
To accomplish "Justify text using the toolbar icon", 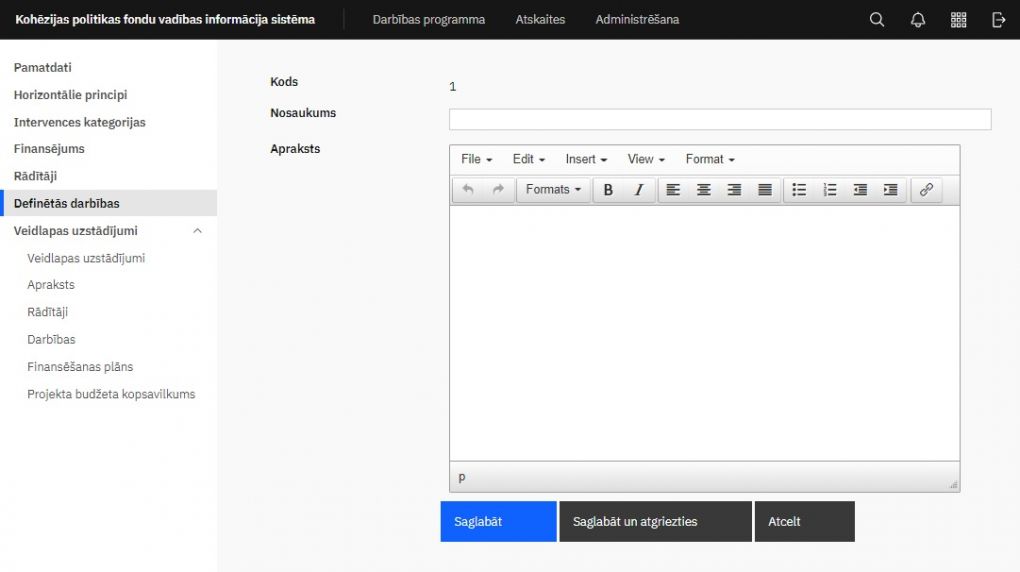I will (765, 190).
